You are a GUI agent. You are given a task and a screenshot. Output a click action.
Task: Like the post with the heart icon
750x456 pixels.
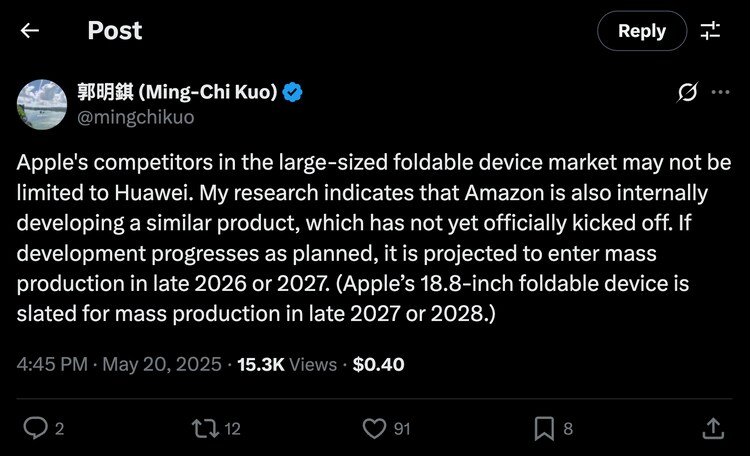point(374,428)
